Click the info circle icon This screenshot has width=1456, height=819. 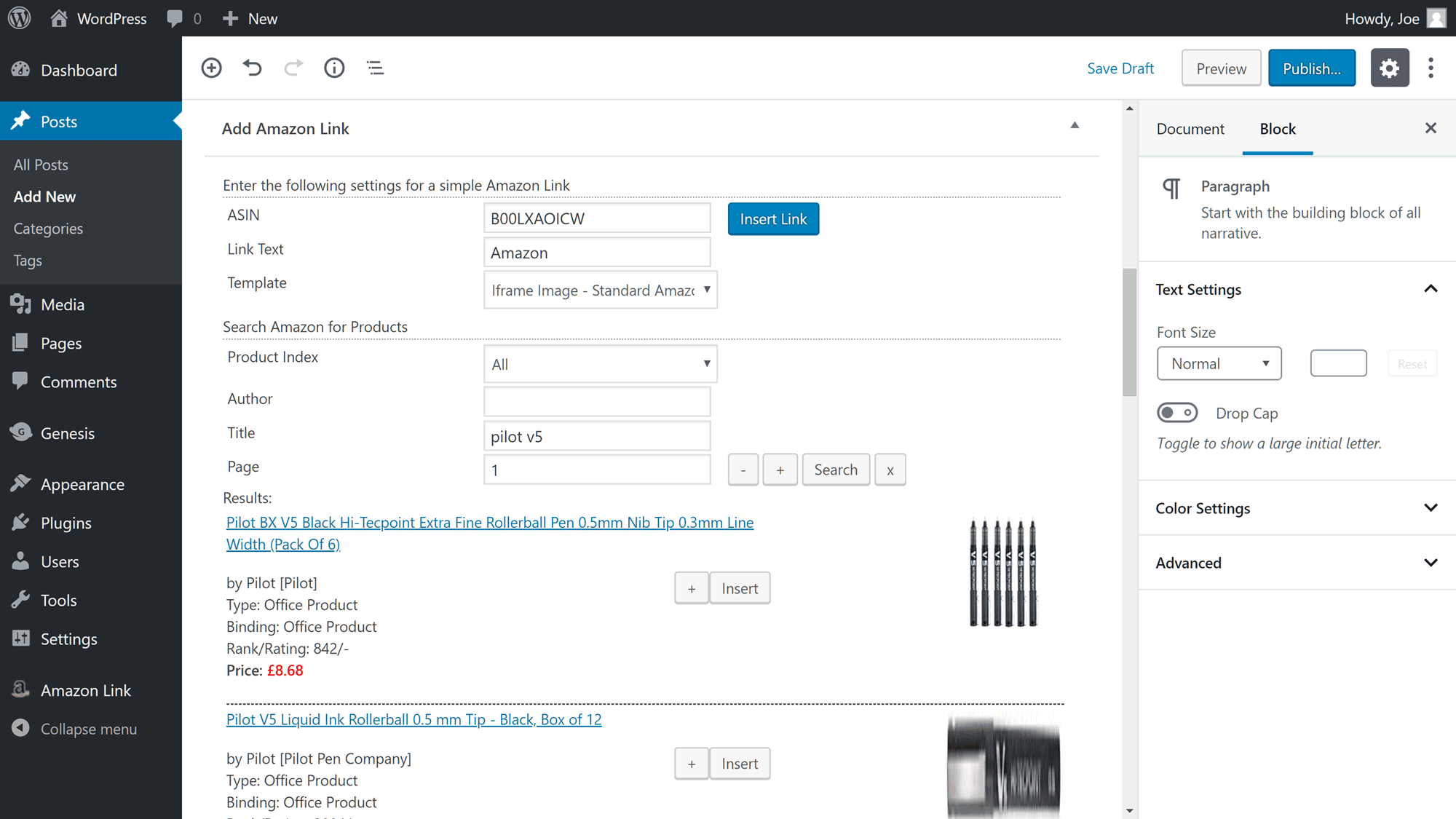[x=334, y=68]
